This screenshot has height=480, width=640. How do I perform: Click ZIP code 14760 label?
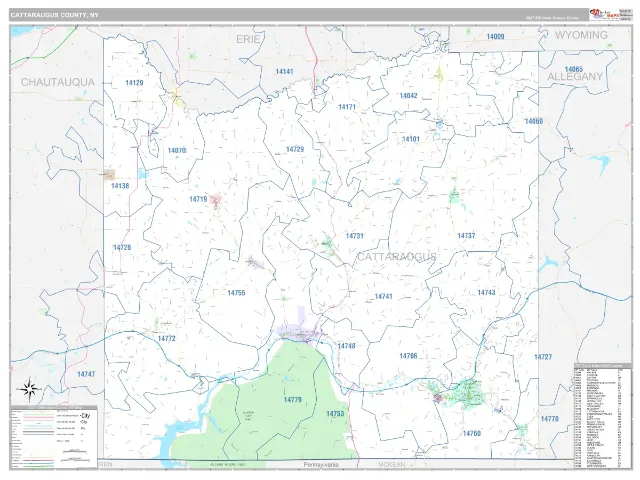472,433
